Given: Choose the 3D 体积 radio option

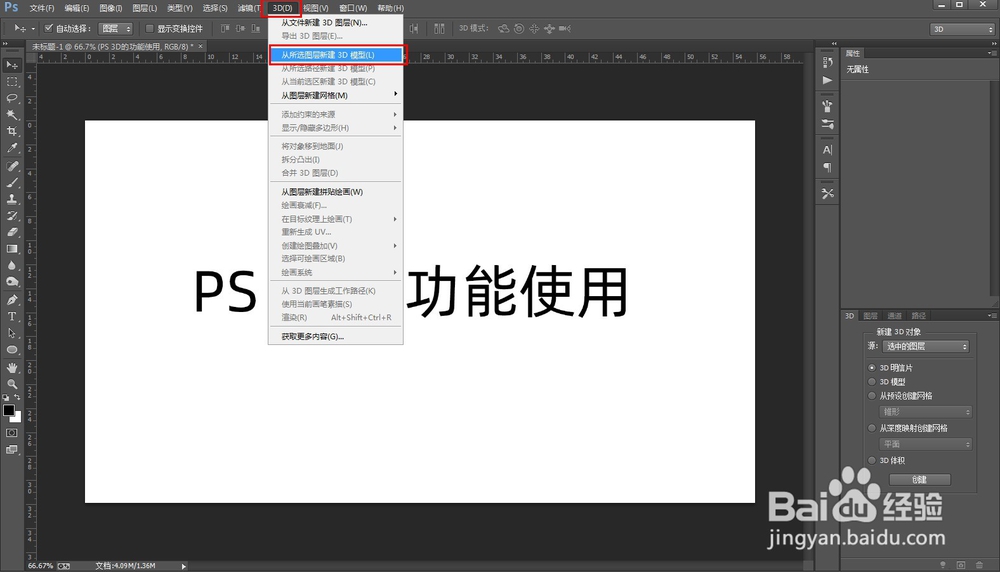Looking at the screenshot, I should point(872,460).
